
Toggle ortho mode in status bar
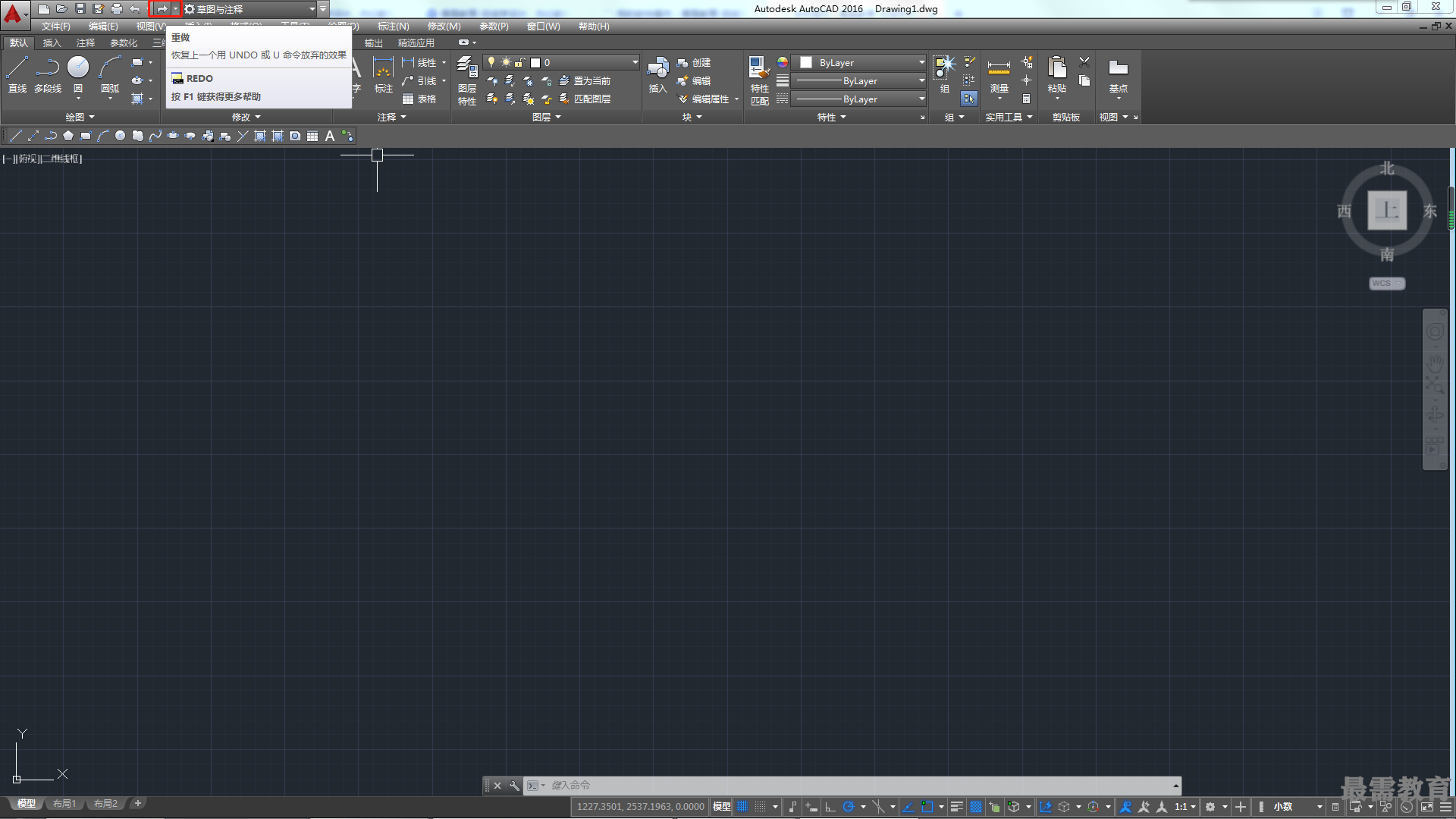click(x=830, y=807)
